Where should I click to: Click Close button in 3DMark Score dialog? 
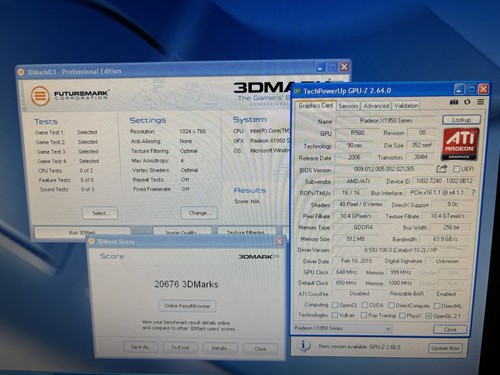260,349
